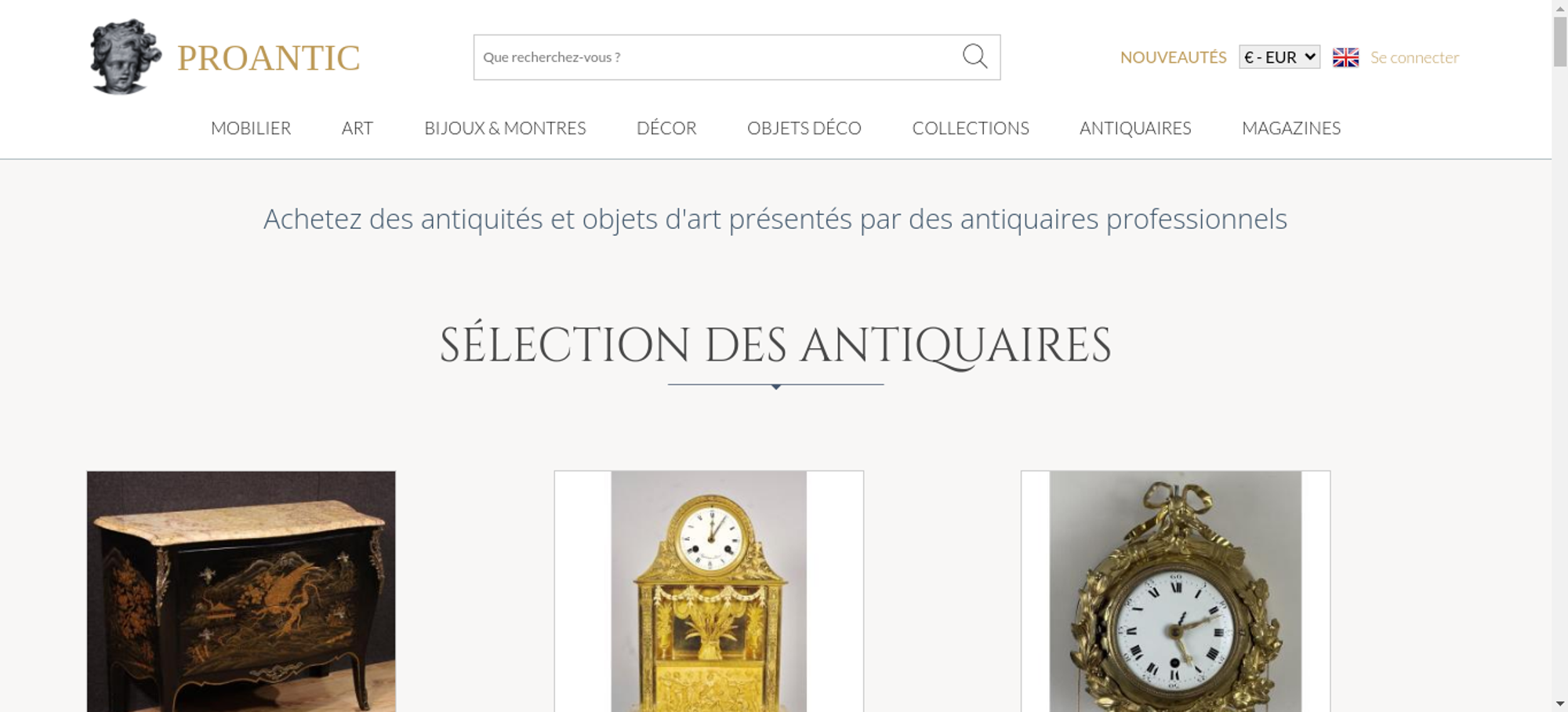1568x712 pixels.
Task: Open the DÉCOR menu
Action: [x=666, y=128]
